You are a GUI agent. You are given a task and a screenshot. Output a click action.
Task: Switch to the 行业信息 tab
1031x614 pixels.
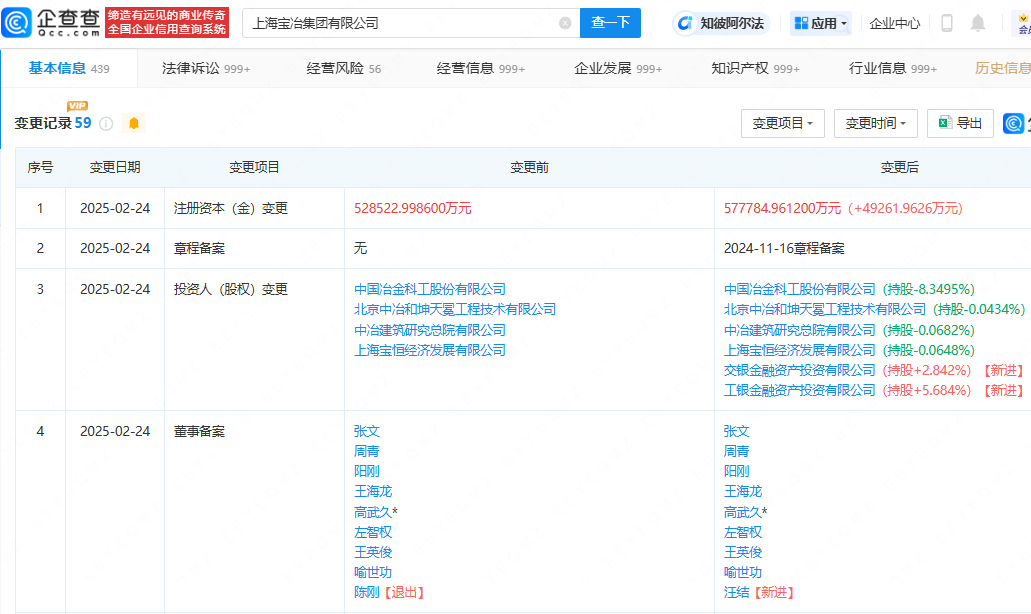(893, 68)
